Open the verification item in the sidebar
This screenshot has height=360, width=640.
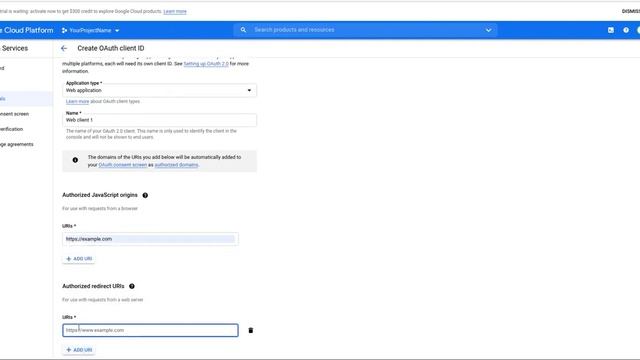click(11, 129)
